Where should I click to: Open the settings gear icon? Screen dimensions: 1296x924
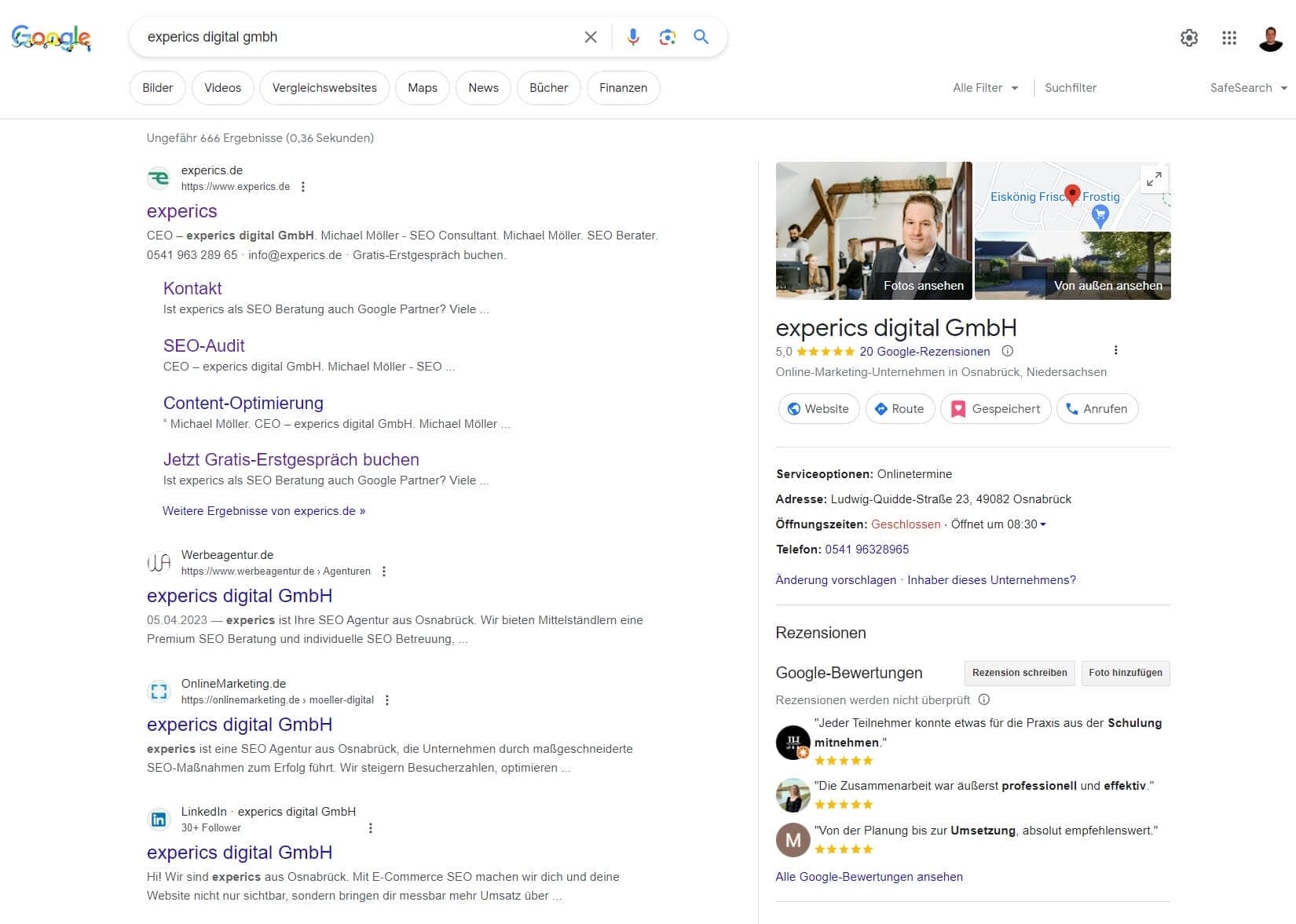click(x=1189, y=38)
